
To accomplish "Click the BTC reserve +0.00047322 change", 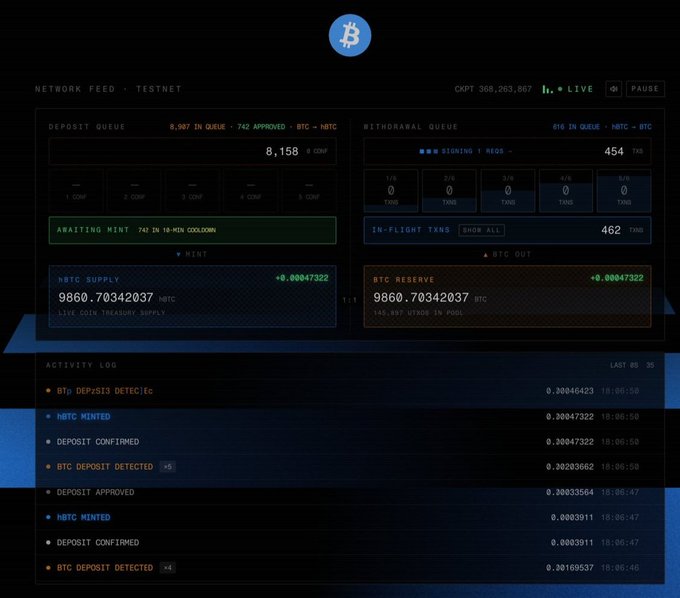I will [617, 278].
